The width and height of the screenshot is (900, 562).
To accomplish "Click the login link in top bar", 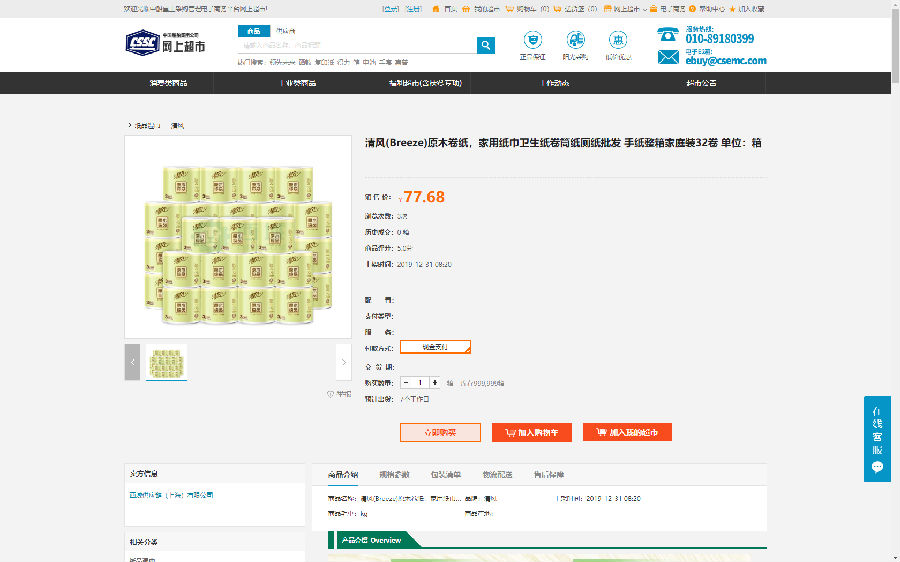I will click(391, 9).
